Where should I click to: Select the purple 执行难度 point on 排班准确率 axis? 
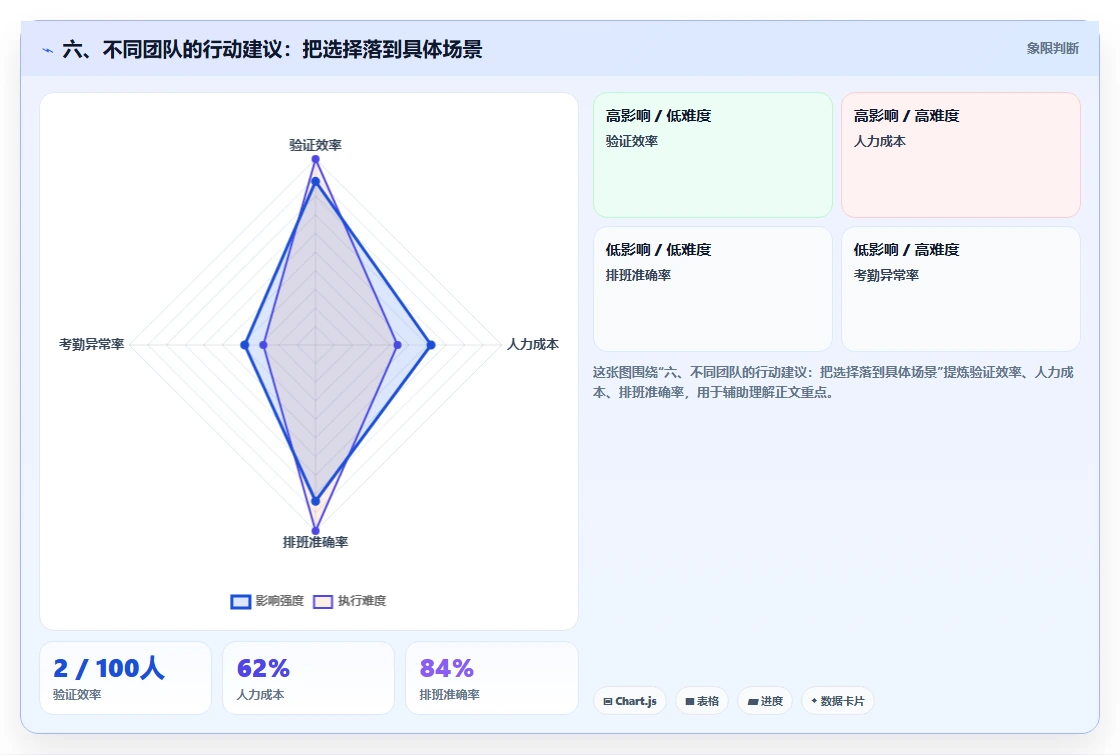pos(315,531)
